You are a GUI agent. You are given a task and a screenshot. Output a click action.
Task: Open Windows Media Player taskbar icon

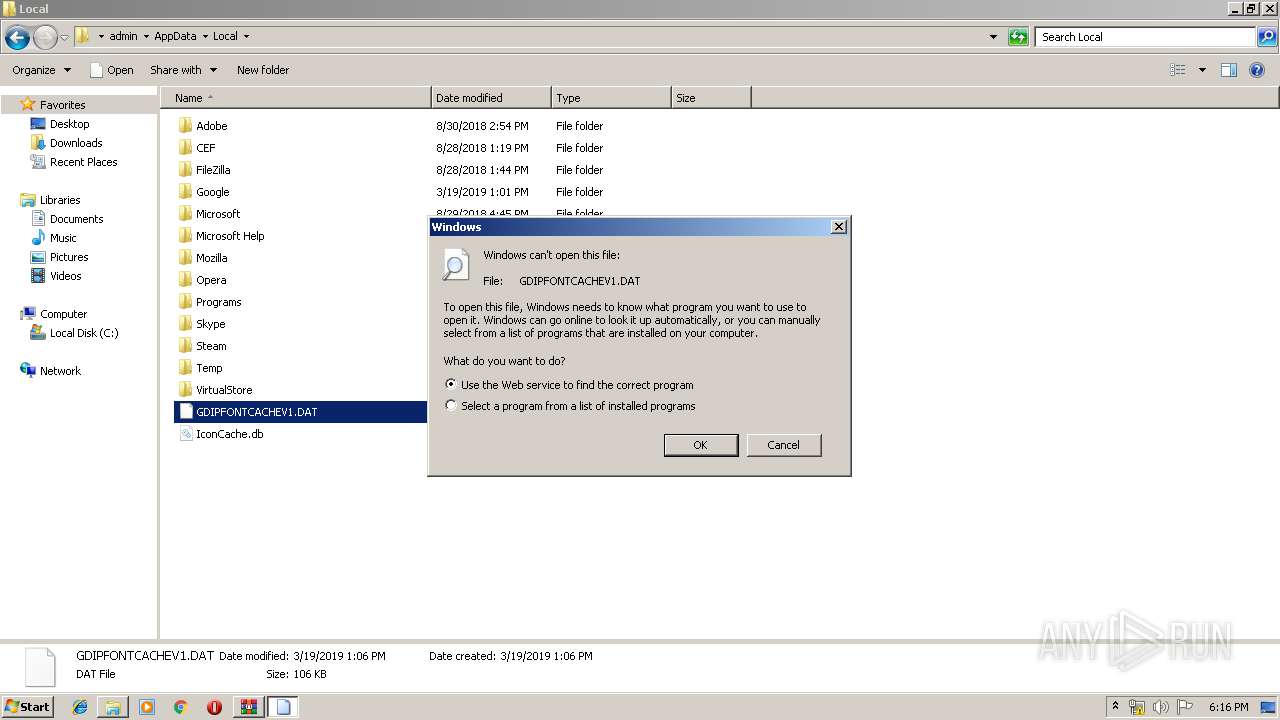(x=147, y=707)
